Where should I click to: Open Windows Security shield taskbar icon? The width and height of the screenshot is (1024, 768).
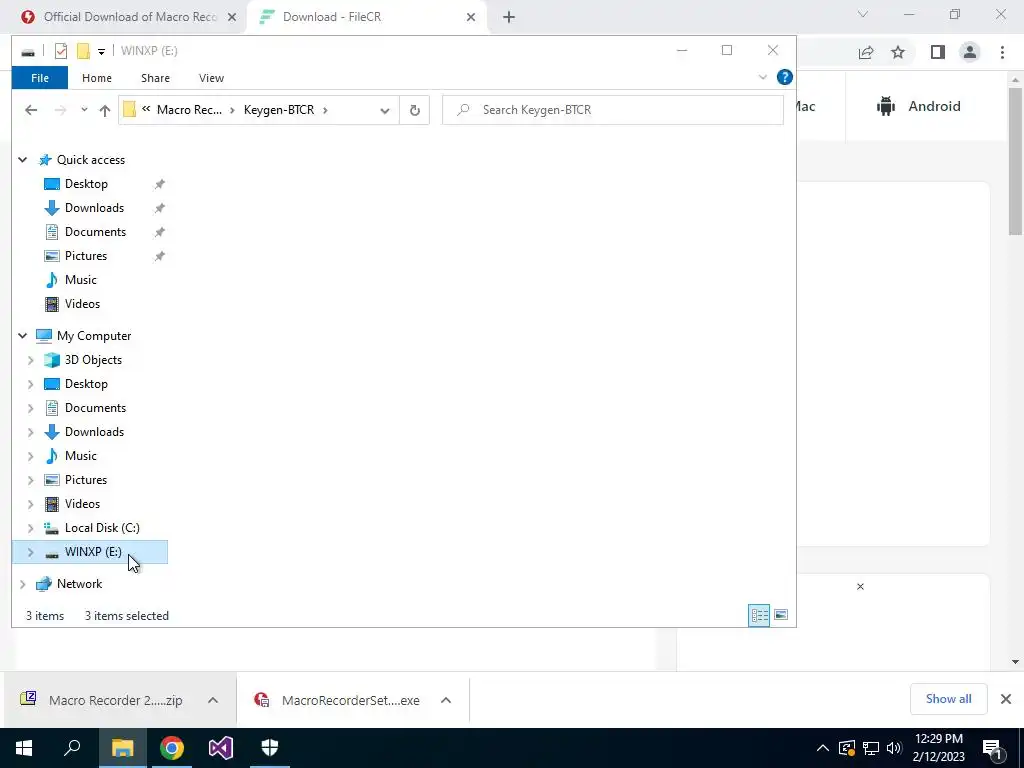[x=270, y=748]
